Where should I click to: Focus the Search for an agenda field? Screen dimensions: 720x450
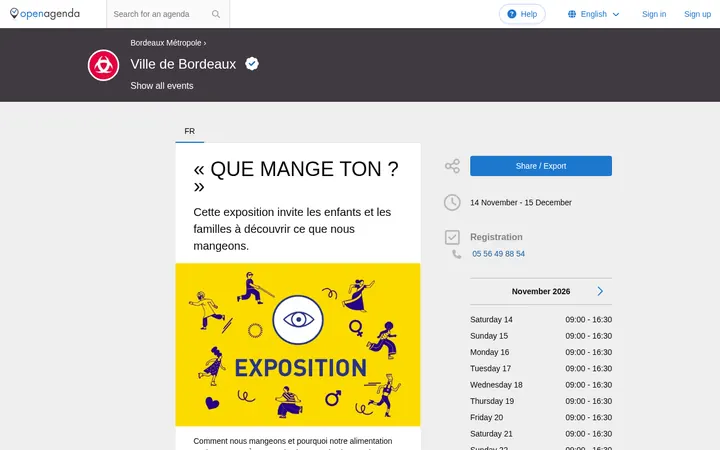point(159,14)
